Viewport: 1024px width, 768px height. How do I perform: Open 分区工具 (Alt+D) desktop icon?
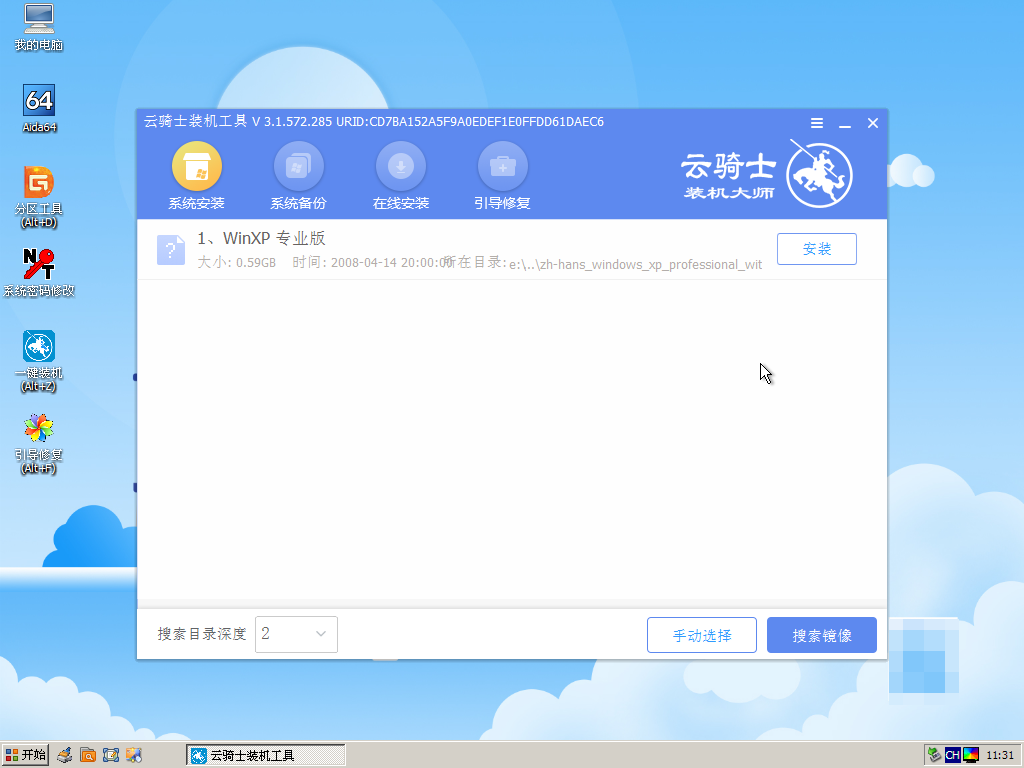tap(39, 197)
